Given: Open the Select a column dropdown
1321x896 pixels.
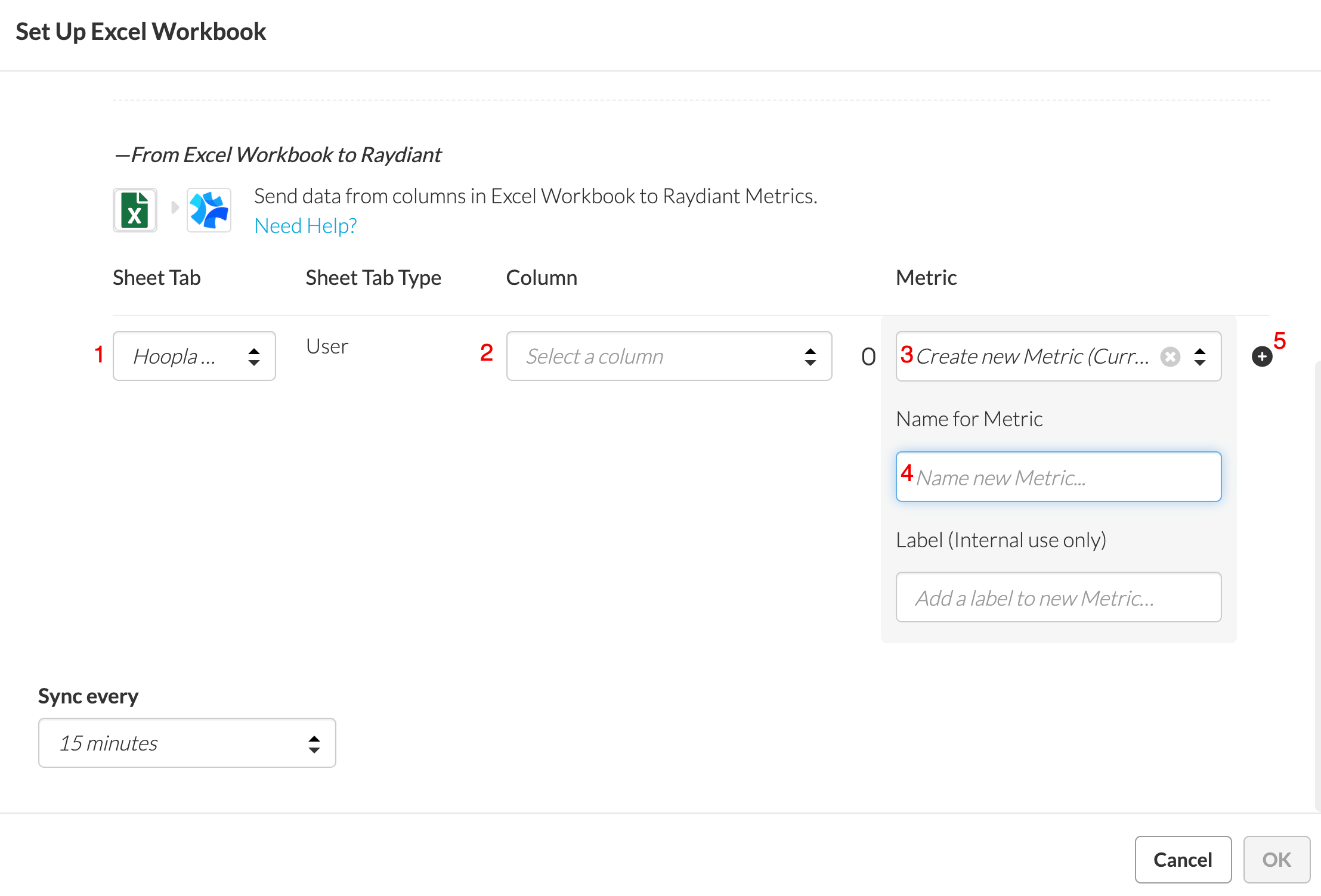Looking at the screenshot, I should [669, 356].
